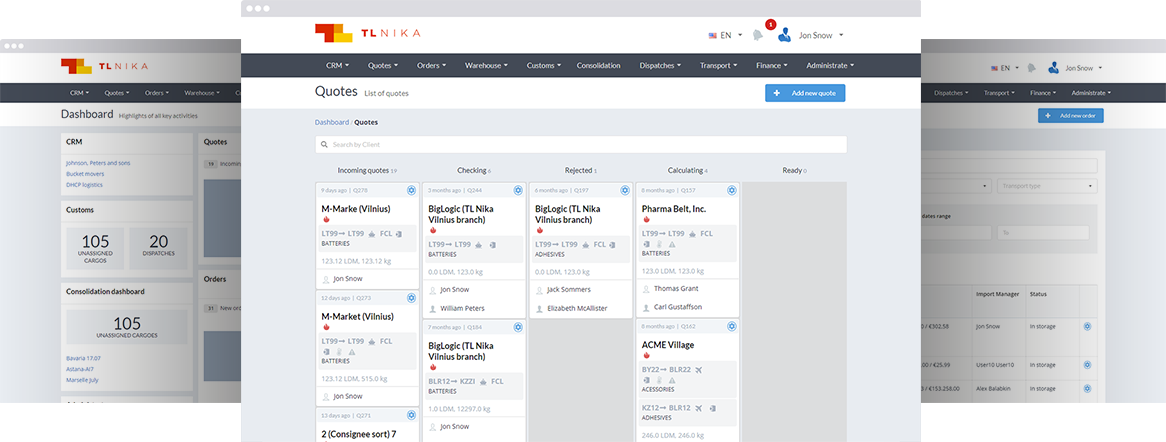
Task: Click gear icon on Rejected BigLogic card Q197
Action: tap(625, 190)
